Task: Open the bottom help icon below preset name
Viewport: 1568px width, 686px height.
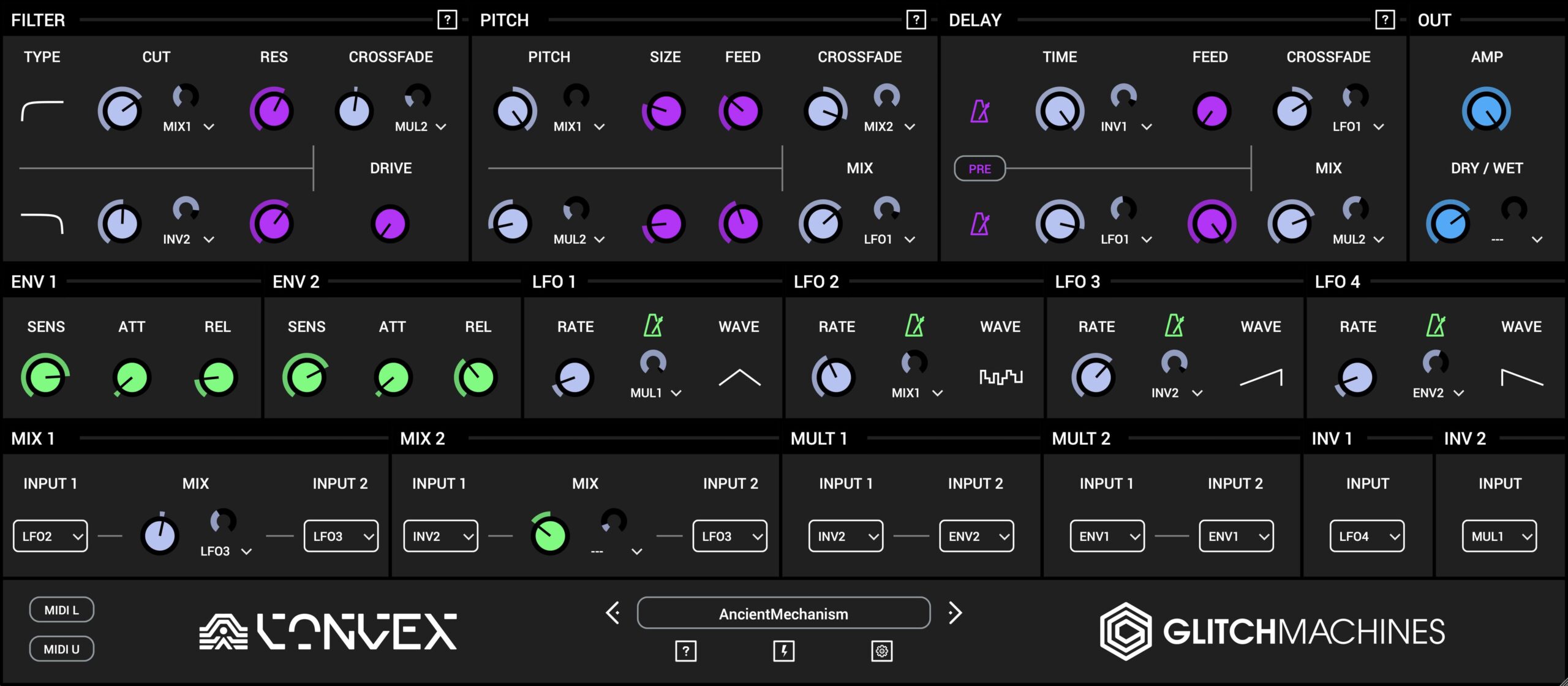Action: pyautogui.click(x=685, y=650)
